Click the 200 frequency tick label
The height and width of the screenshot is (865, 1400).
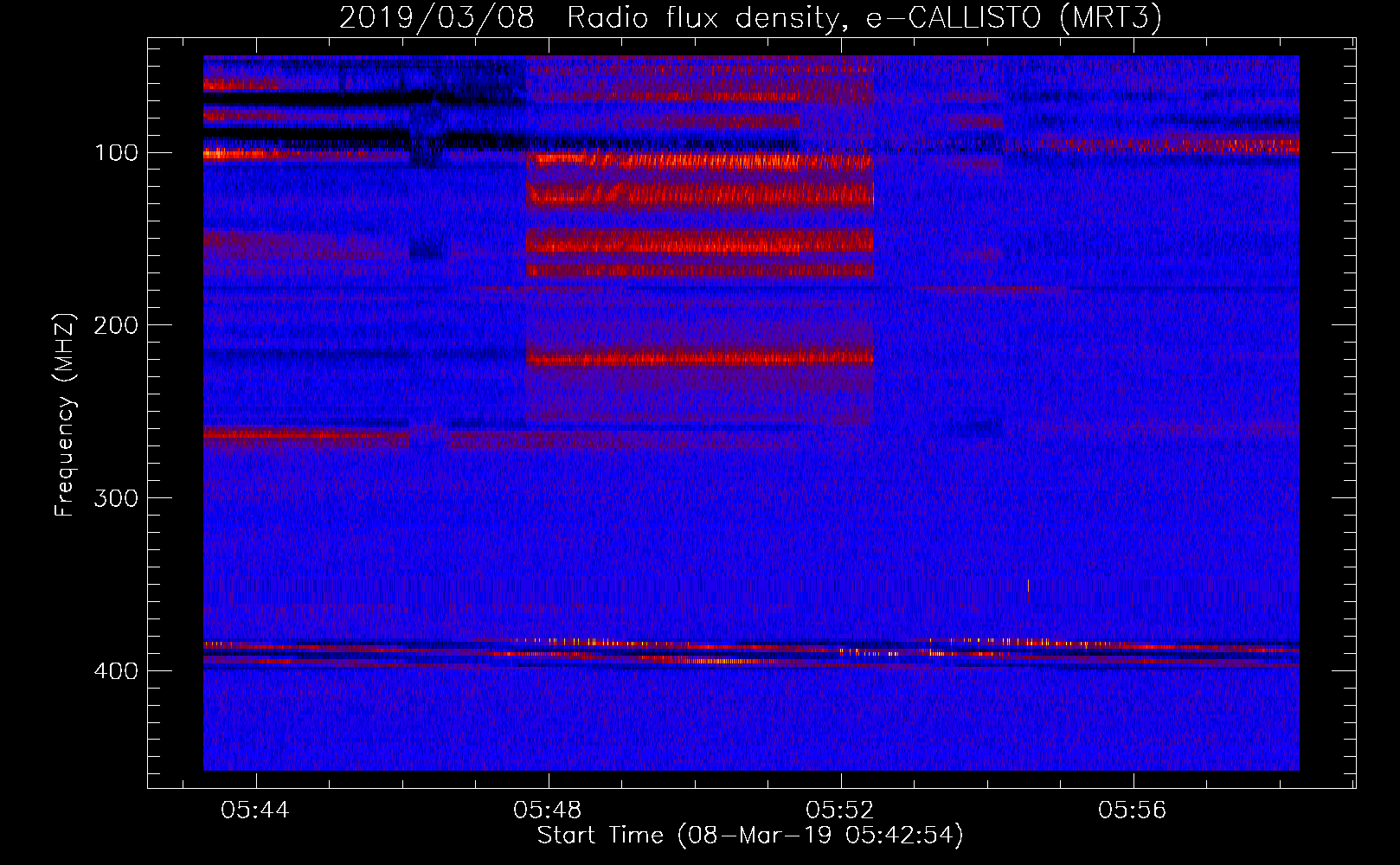point(117,325)
